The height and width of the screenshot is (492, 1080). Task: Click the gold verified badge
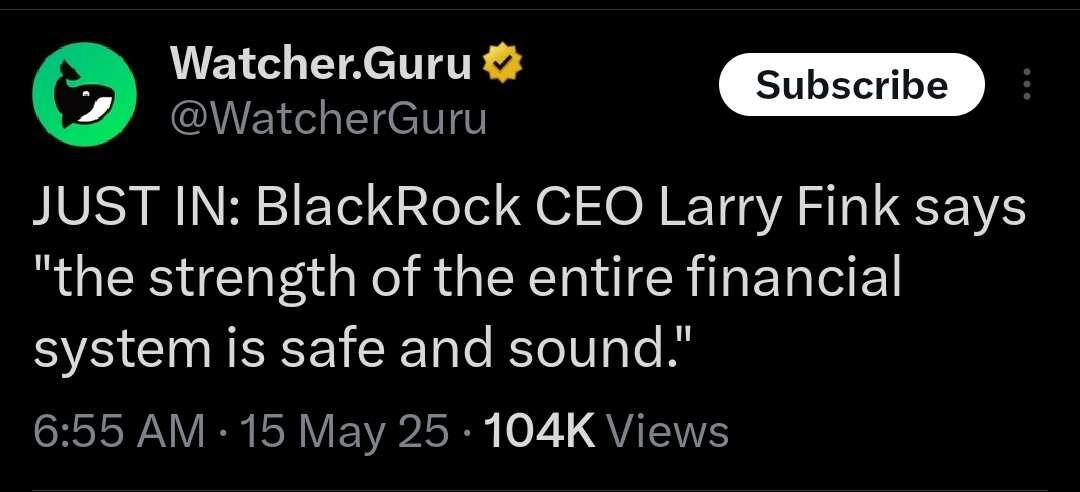pos(501,66)
